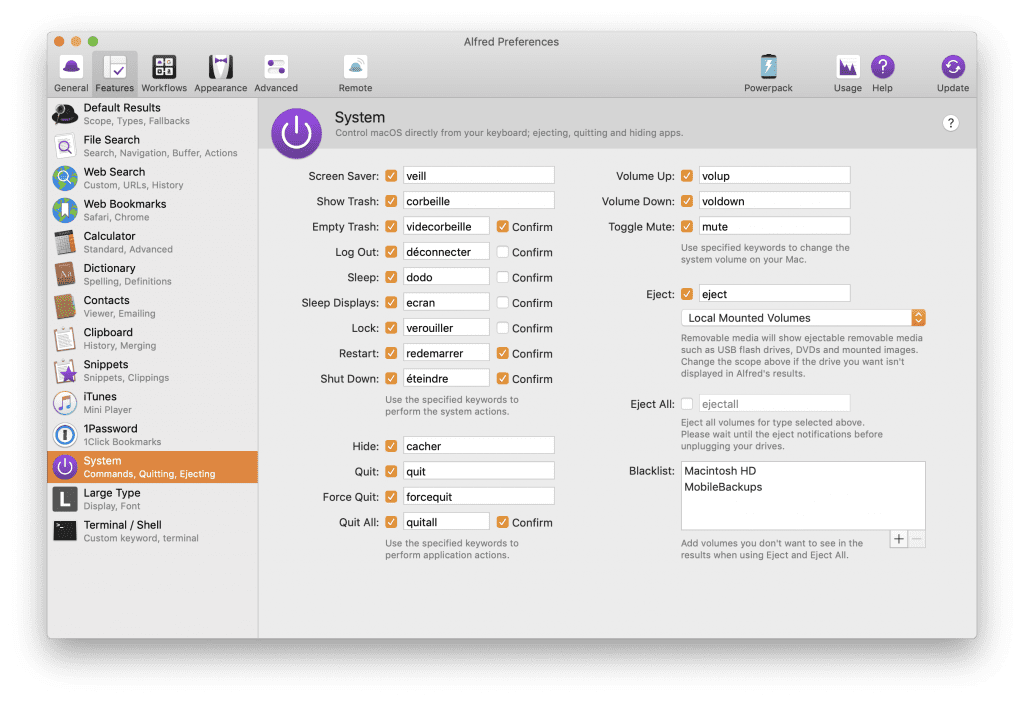The width and height of the screenshot is (1024, 701).
Task: Untick the Show Trash checkbox
Action: pyautogui.click(x=391, y=201)
